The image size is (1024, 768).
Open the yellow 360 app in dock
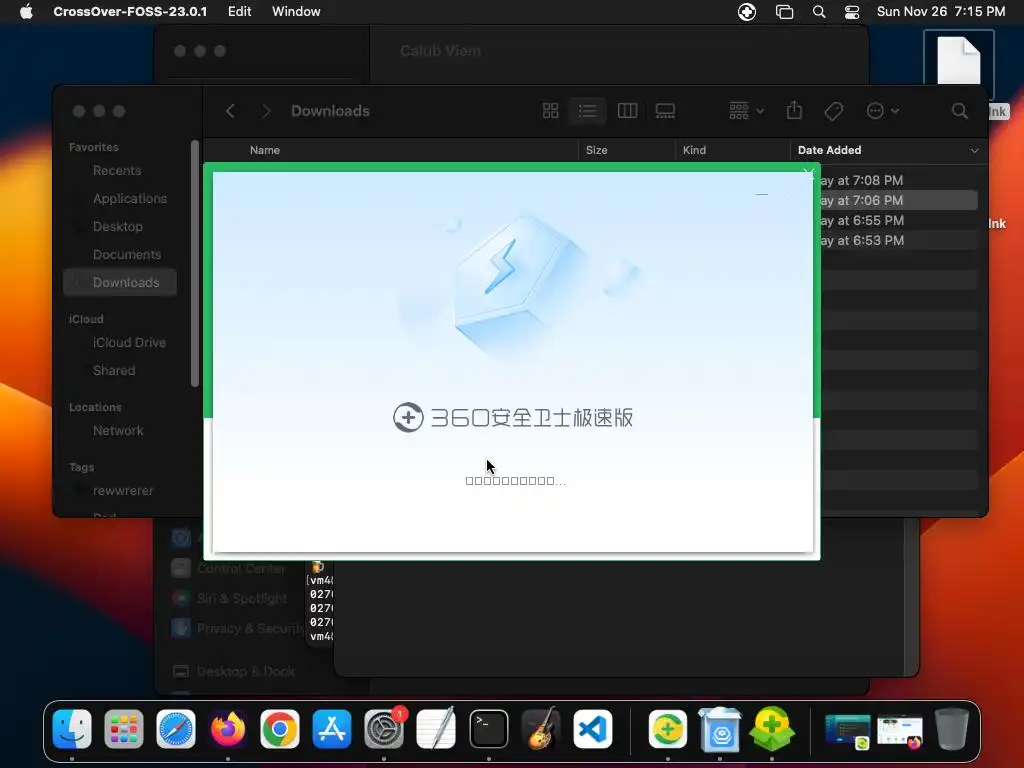[667, 729]
